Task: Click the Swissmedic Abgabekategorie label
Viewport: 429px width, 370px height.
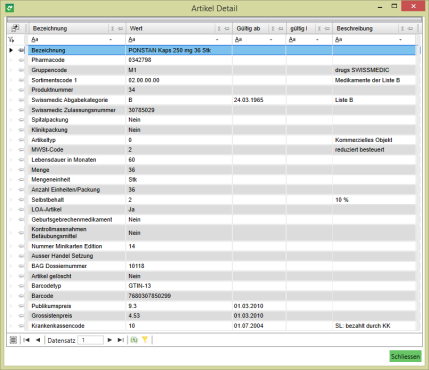Action: click(x=70, y=100)
